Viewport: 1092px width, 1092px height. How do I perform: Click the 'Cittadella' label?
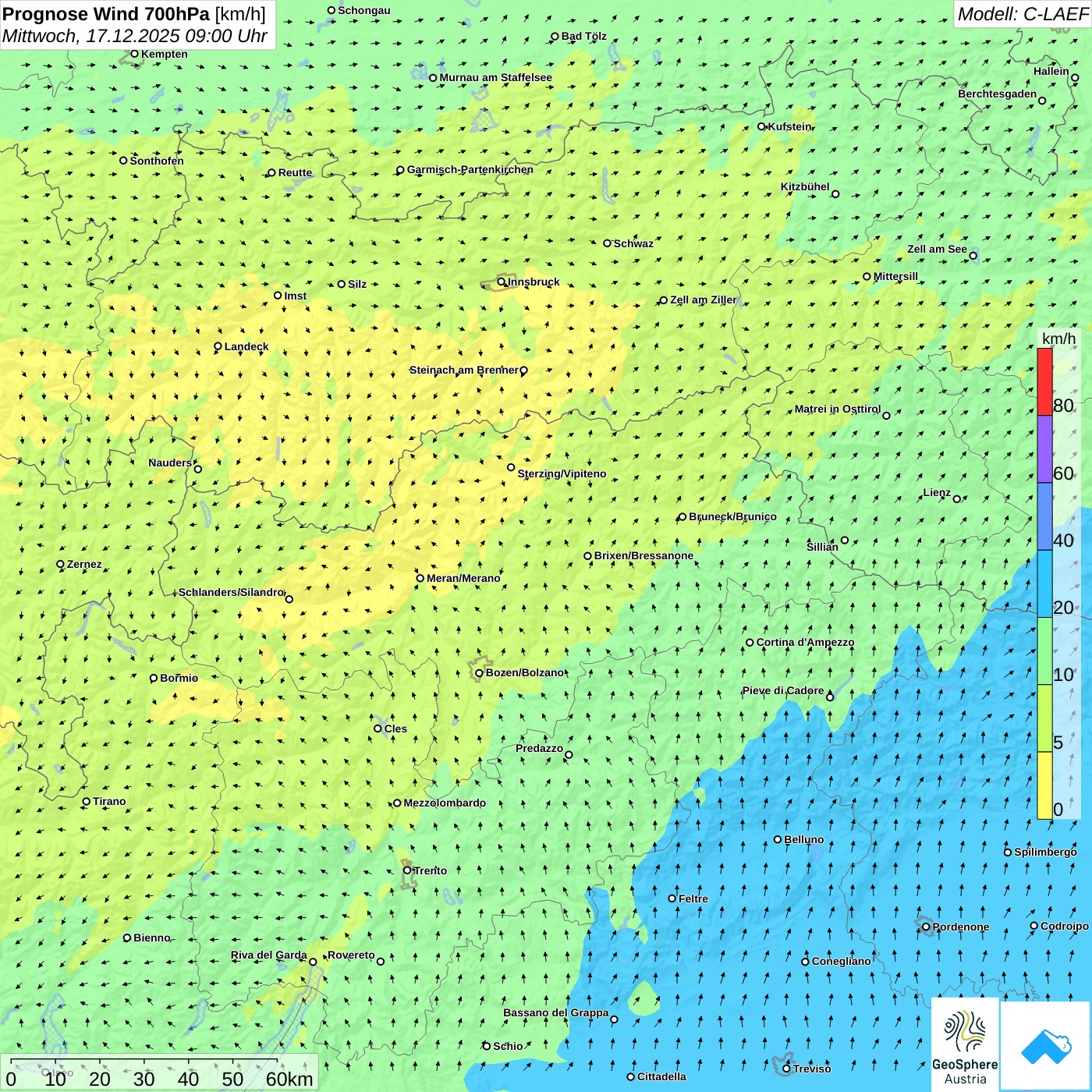pyautogui.click(x=662, y=1076)
